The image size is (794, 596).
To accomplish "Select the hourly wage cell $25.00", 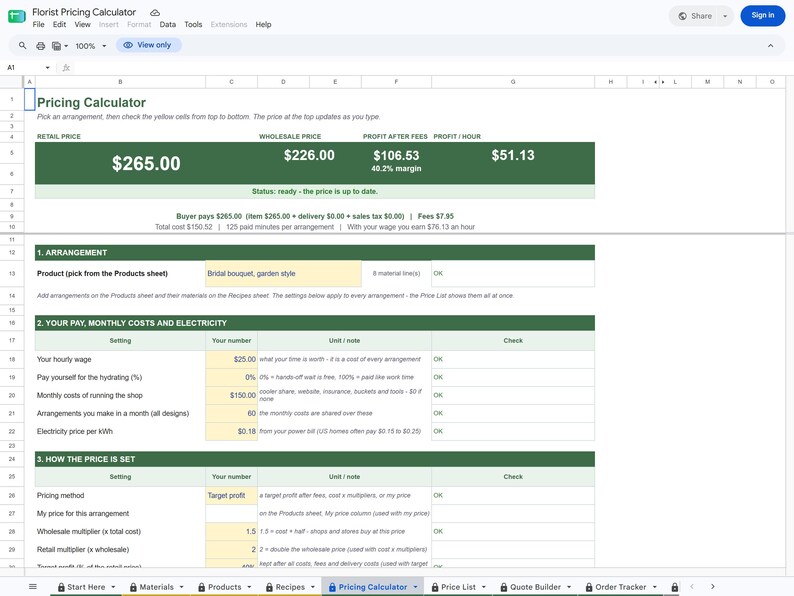I will [x=231, y=359].
